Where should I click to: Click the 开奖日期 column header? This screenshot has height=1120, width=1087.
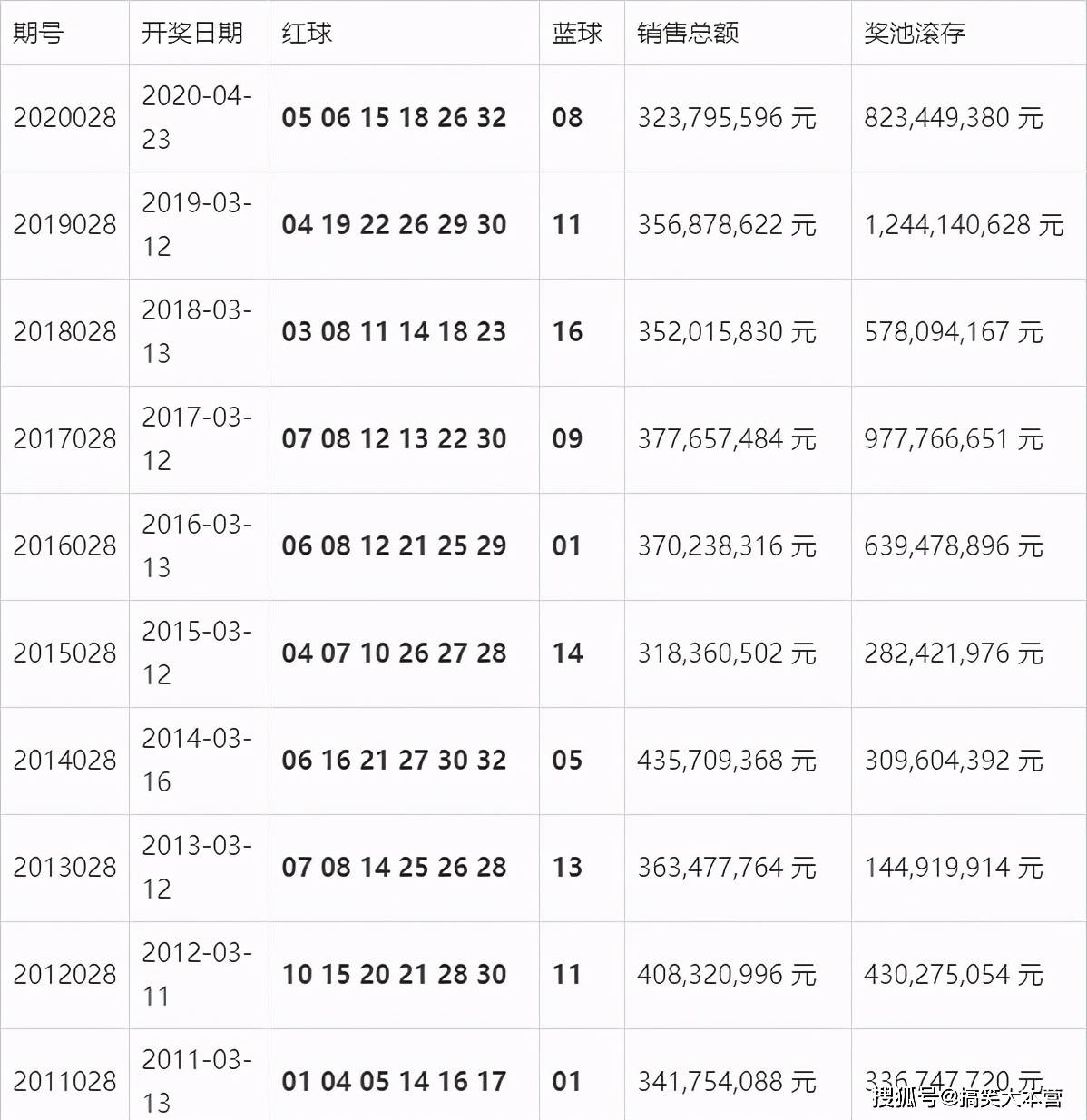[192, 33]
